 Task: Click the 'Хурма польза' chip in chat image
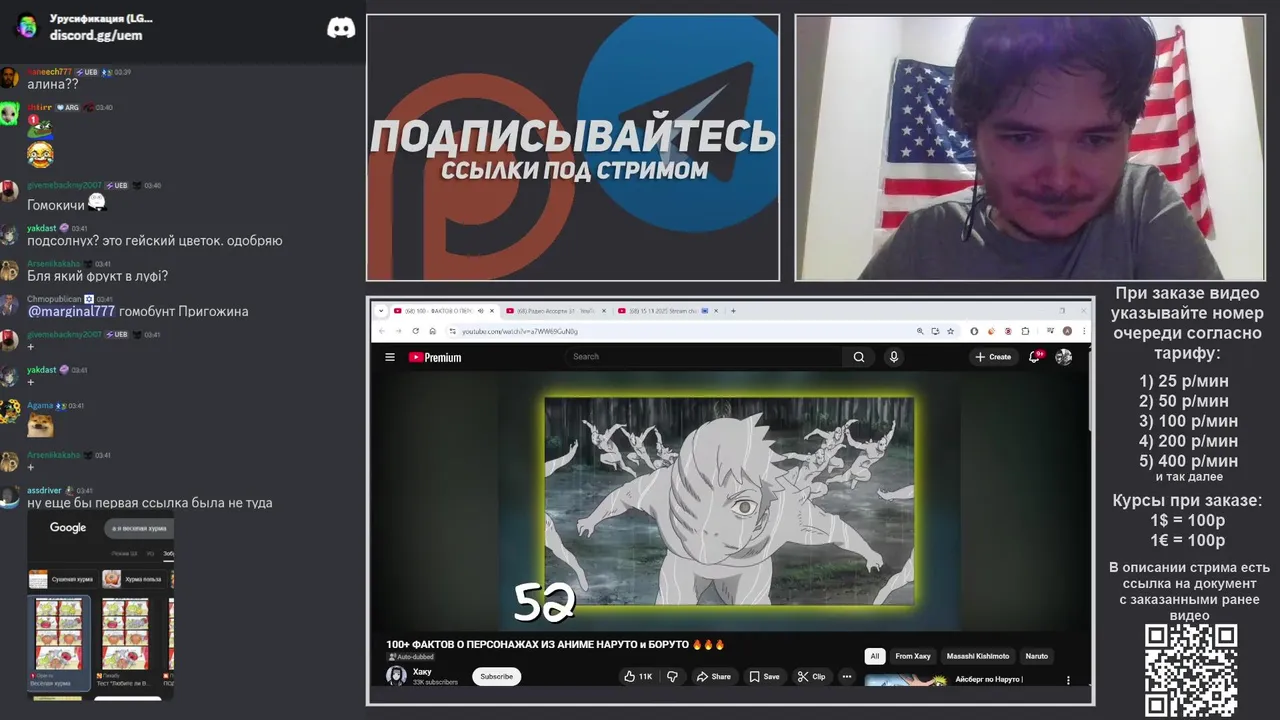pos(134,579)
